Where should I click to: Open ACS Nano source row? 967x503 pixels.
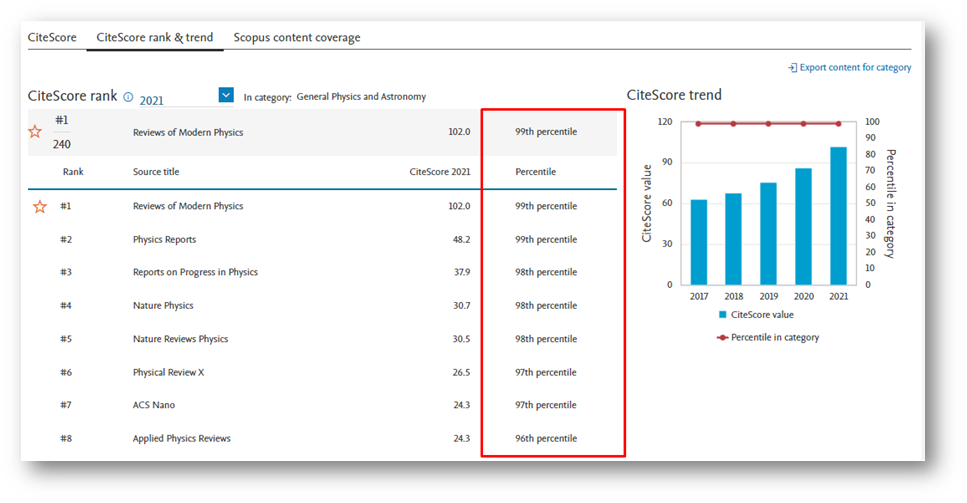click(x=154, y=405)
